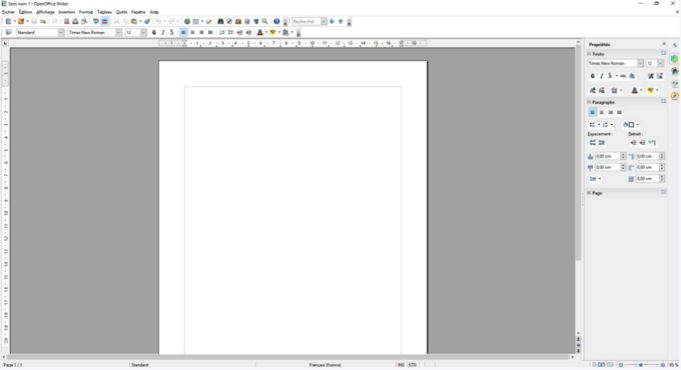Open the Data Sources toolbar icon

point(247,21)
